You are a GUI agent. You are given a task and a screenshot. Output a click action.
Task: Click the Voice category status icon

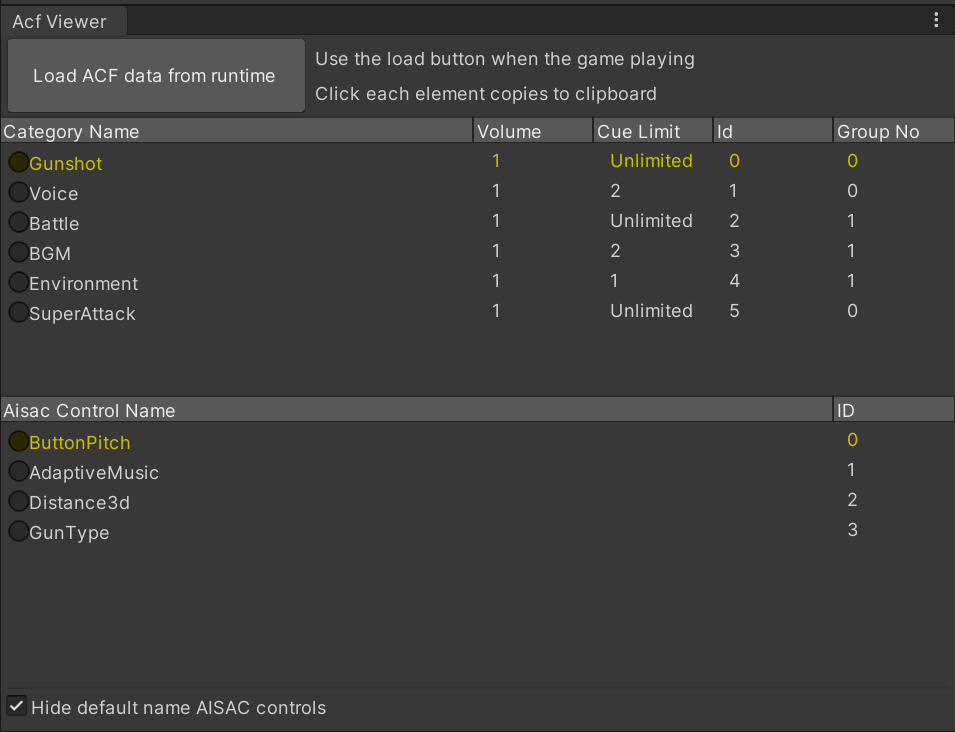pyautogui.click(x=18, y=193)
